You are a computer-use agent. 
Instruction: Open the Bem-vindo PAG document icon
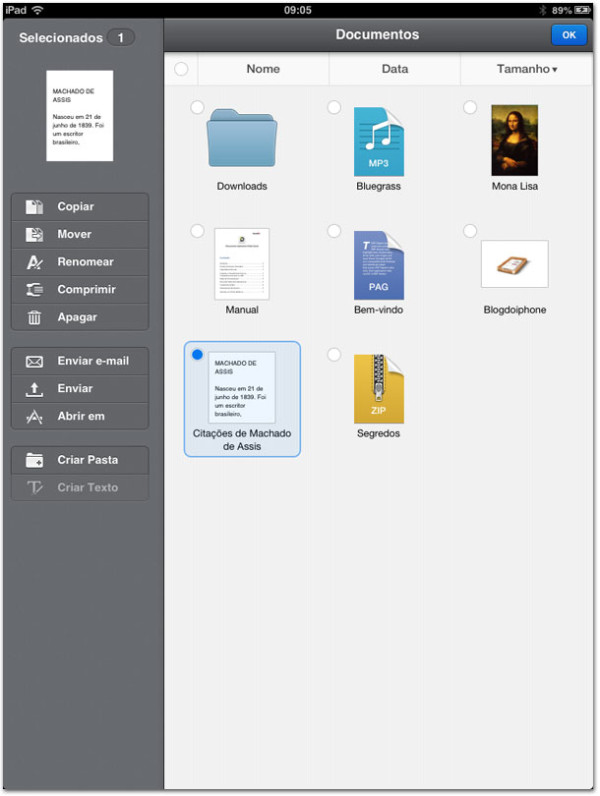pyautogui.click(x=378, y=265)
